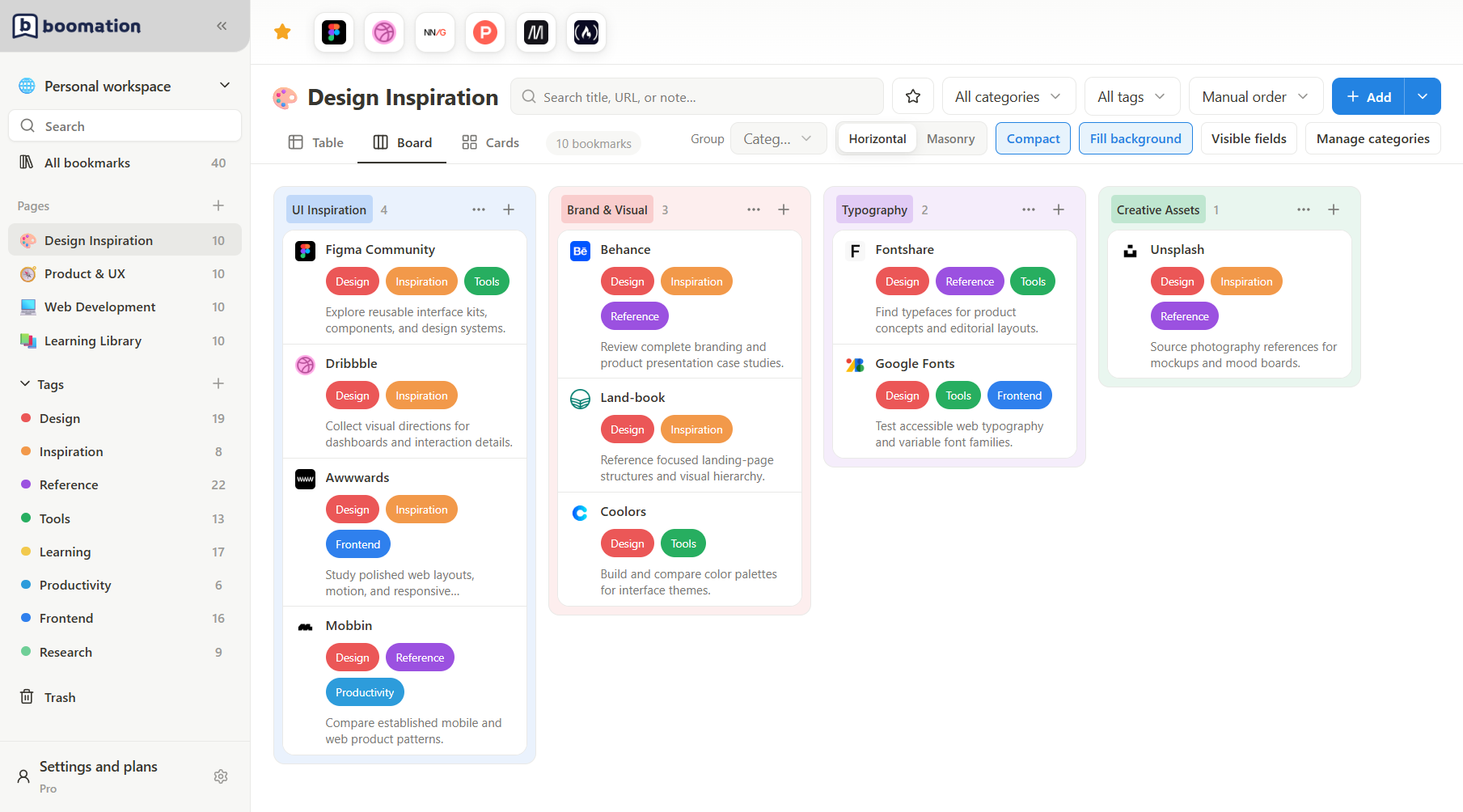Image resolution: width=1463 pixels, height=812 pixels.
Task: Click the Coolors favicon on its card
Action: click(580, 513)
